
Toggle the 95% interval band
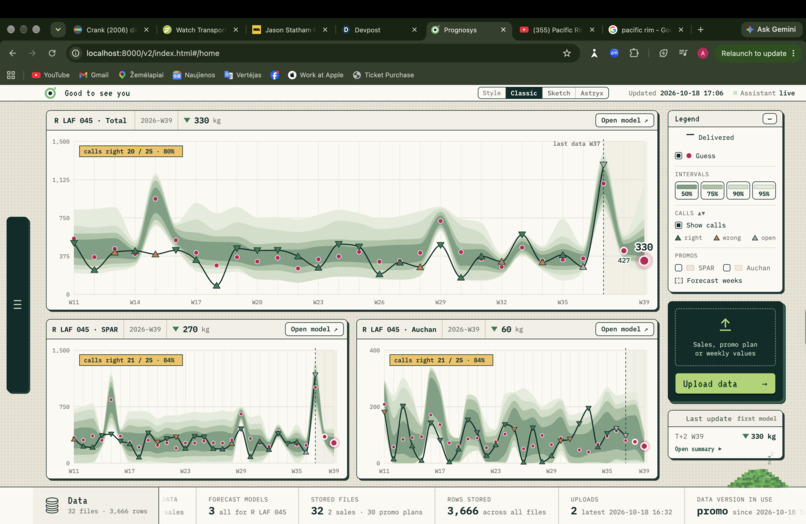pyautogui.click(x=764, y=190)
